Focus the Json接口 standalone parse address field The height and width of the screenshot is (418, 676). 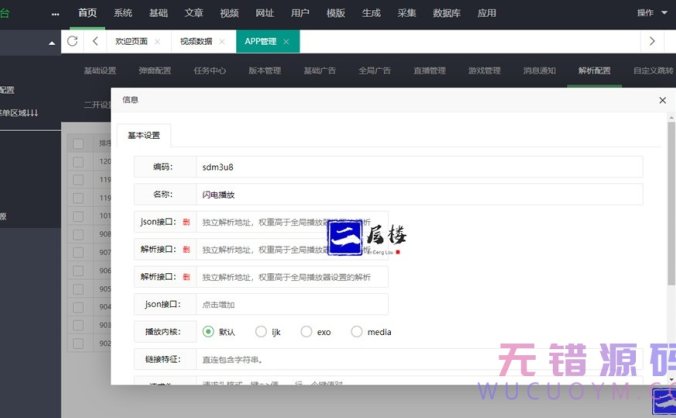point(292,222)
